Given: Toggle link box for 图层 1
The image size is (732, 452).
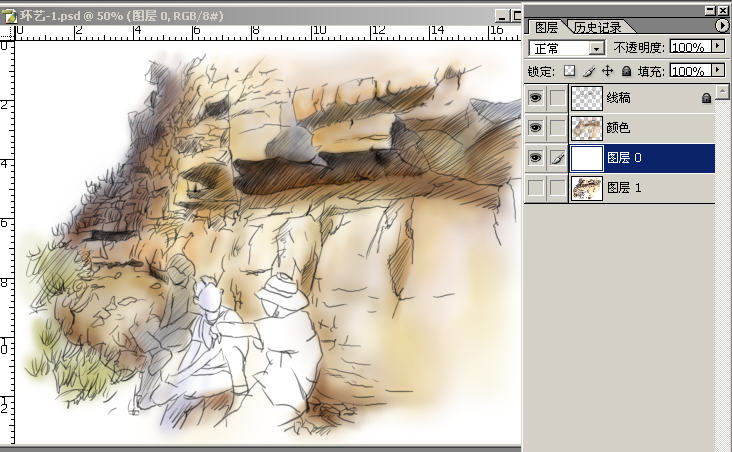Looking at the screenshot, I should coord(557,188).
